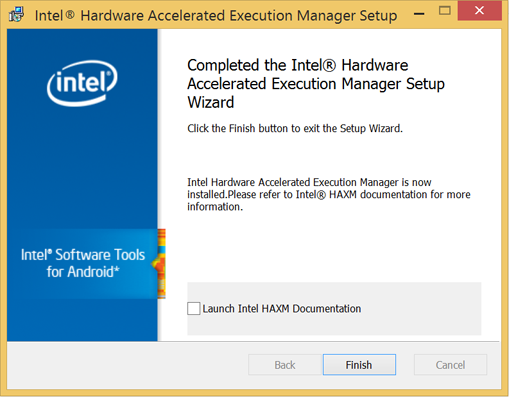The width and height of the screenshot is (509, 397).
Task: Click the Intel Software Tools for Android banner
Action: (x=82, y=264)
